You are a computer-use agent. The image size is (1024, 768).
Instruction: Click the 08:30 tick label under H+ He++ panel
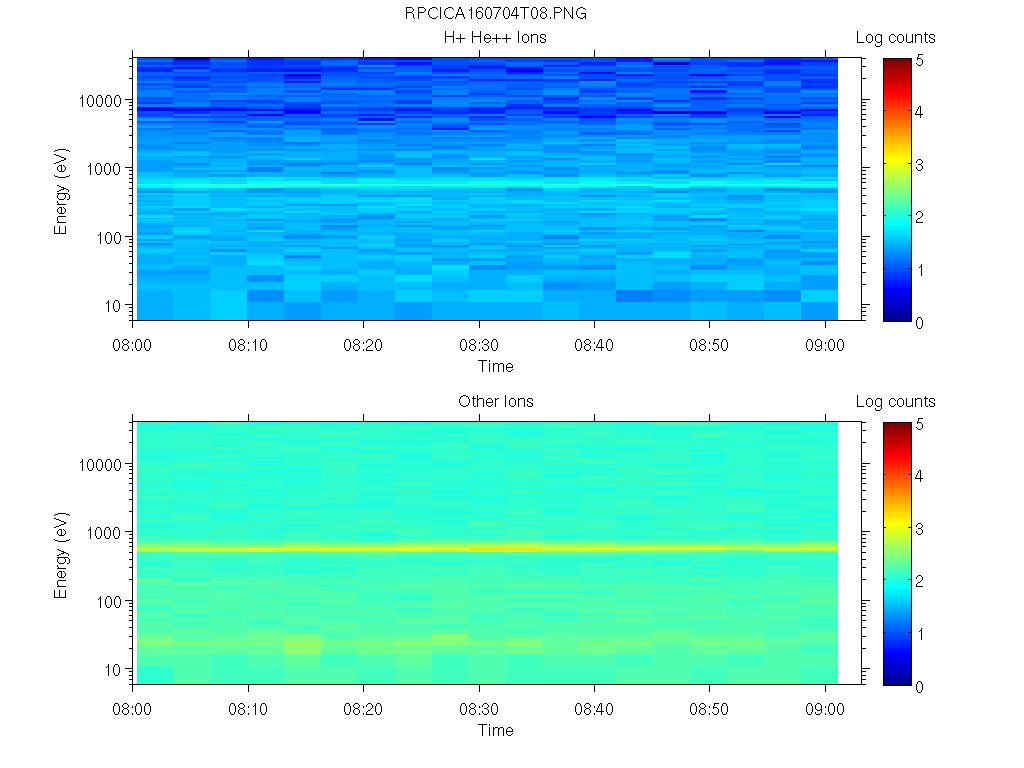479,345
